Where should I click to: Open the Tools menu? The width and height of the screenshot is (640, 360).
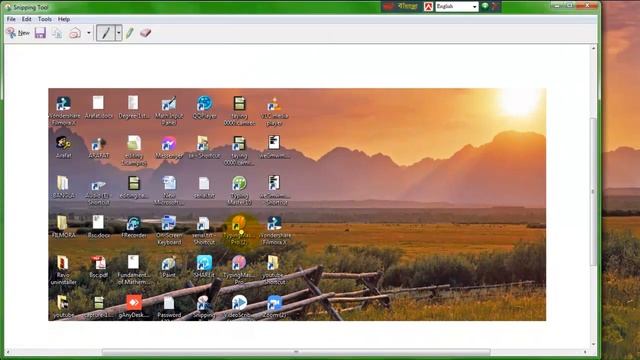(44, 19)
